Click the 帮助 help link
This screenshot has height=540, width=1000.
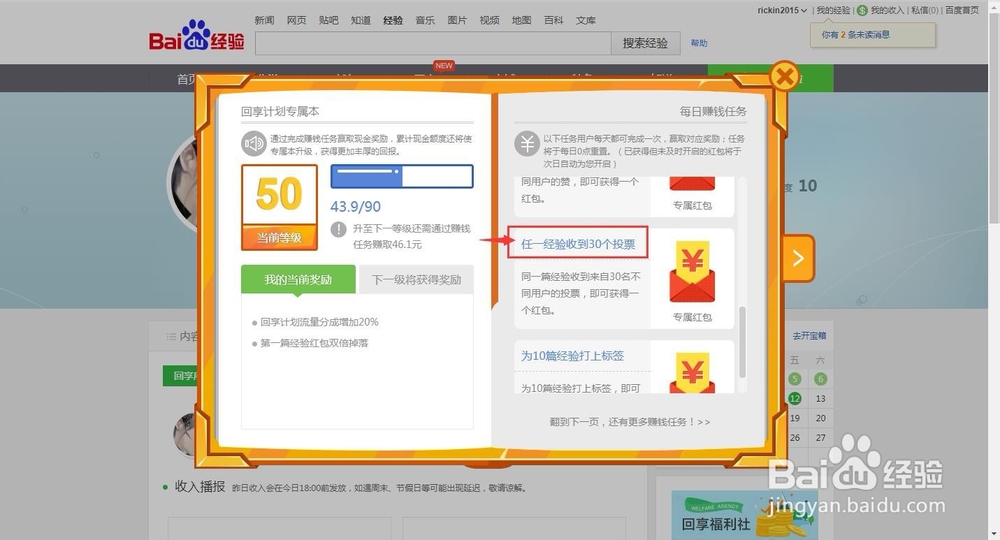click(x=699, y=43)
